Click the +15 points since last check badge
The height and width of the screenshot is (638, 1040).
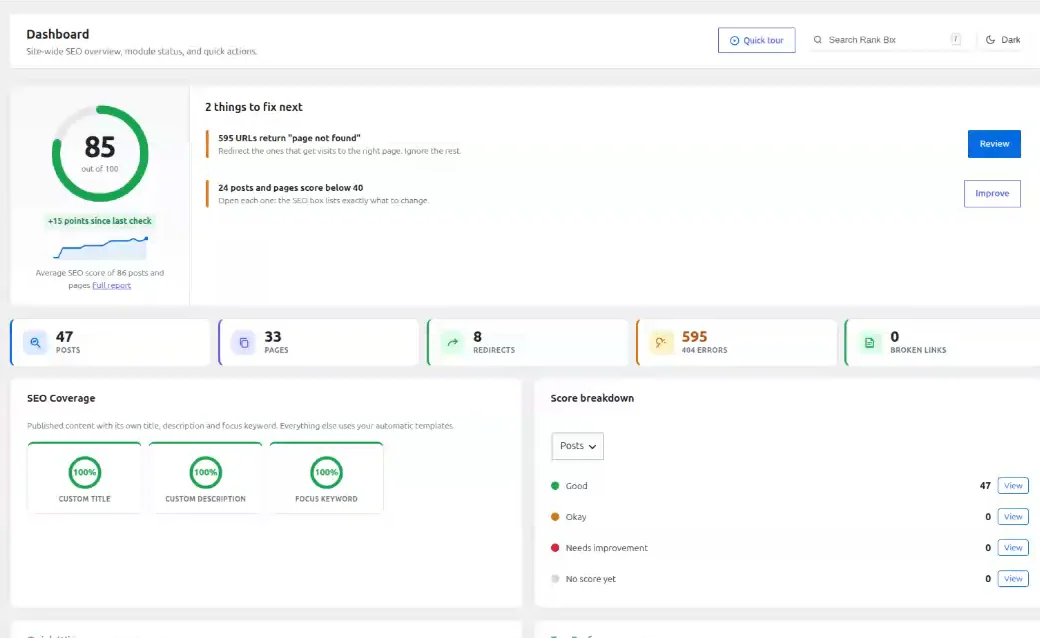tap(99, 221)
